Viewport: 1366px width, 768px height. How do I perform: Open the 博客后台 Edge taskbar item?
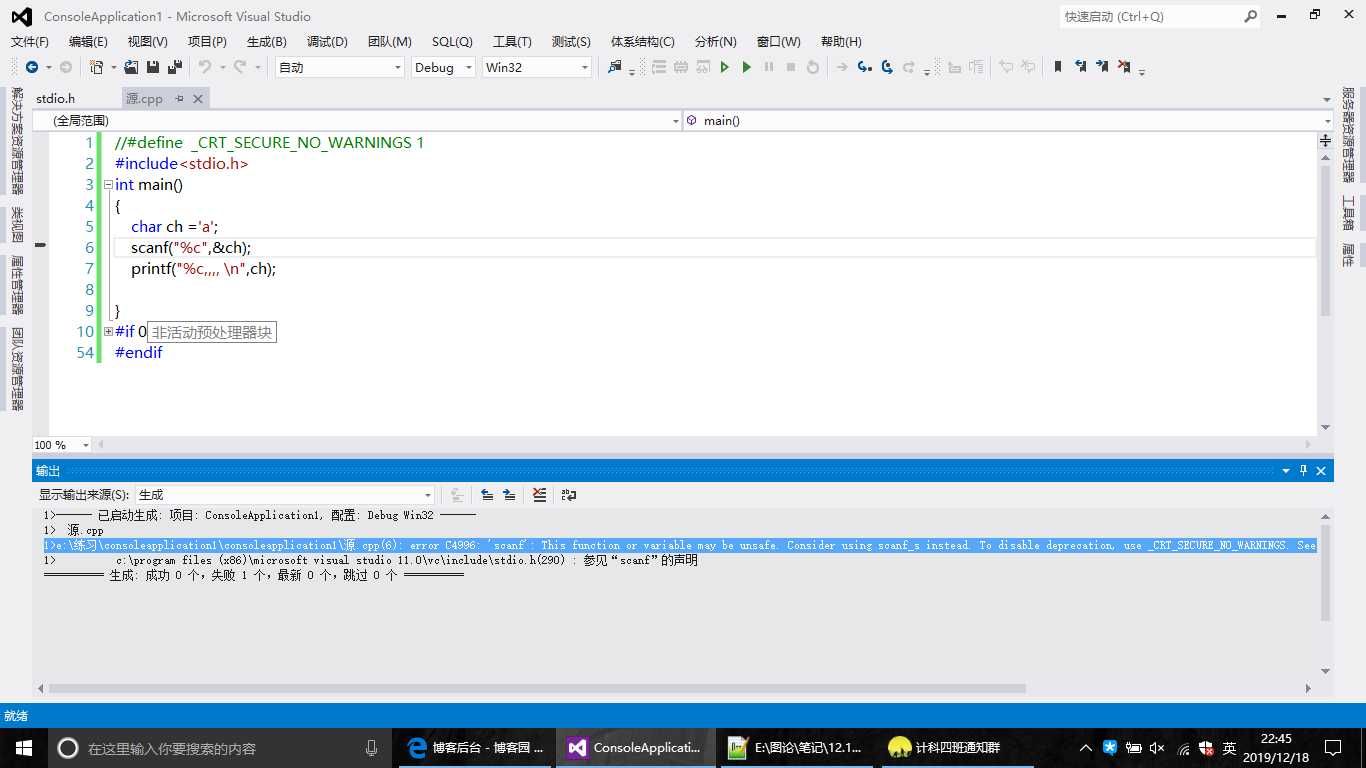[477, 748]
